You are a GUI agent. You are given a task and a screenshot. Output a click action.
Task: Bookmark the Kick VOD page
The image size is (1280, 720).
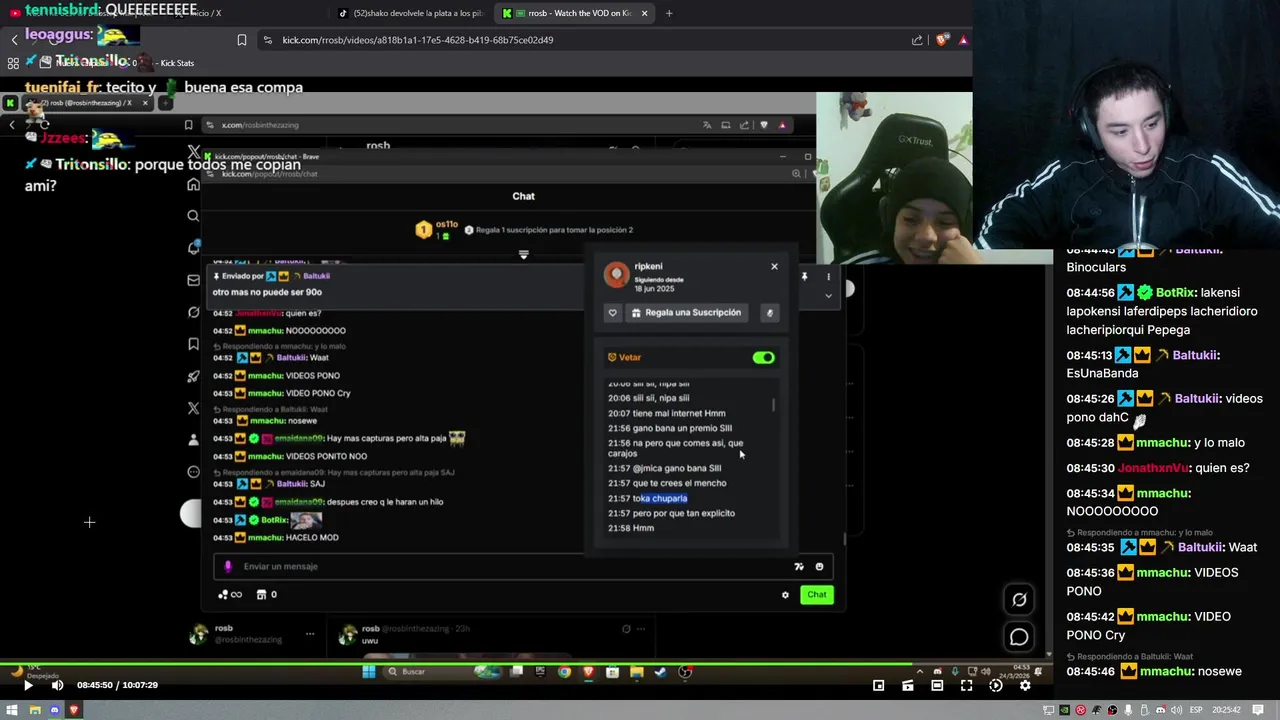click(242, 40)
